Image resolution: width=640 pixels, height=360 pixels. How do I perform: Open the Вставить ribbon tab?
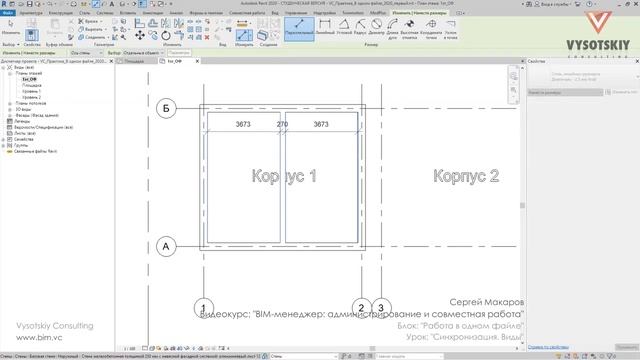click(x=128, y=13)
